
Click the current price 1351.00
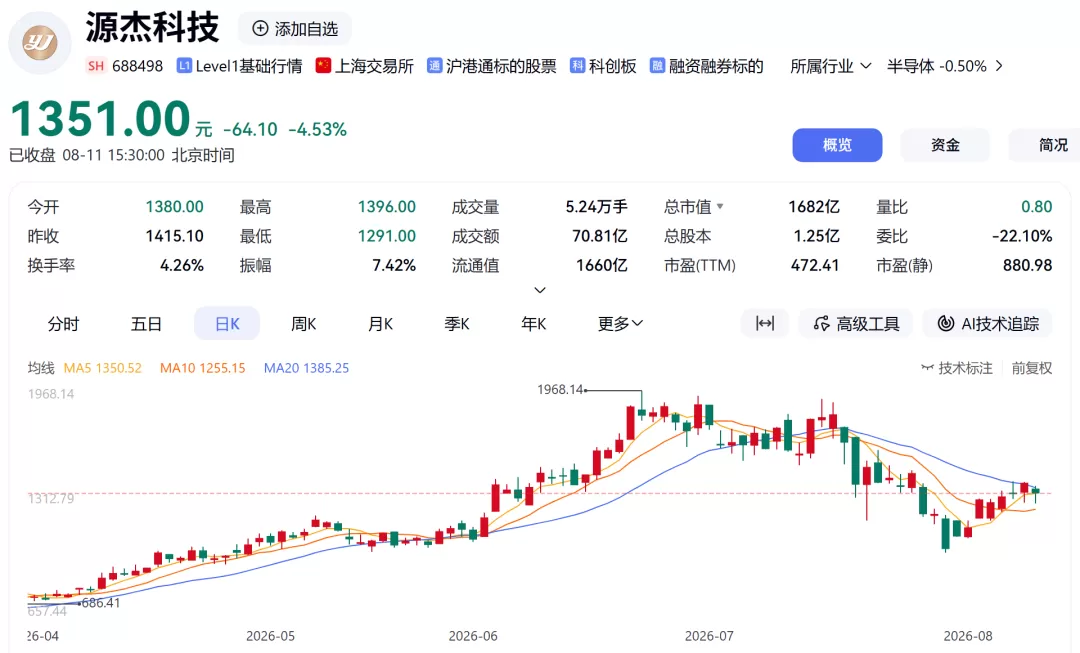[x=101, y=118]
